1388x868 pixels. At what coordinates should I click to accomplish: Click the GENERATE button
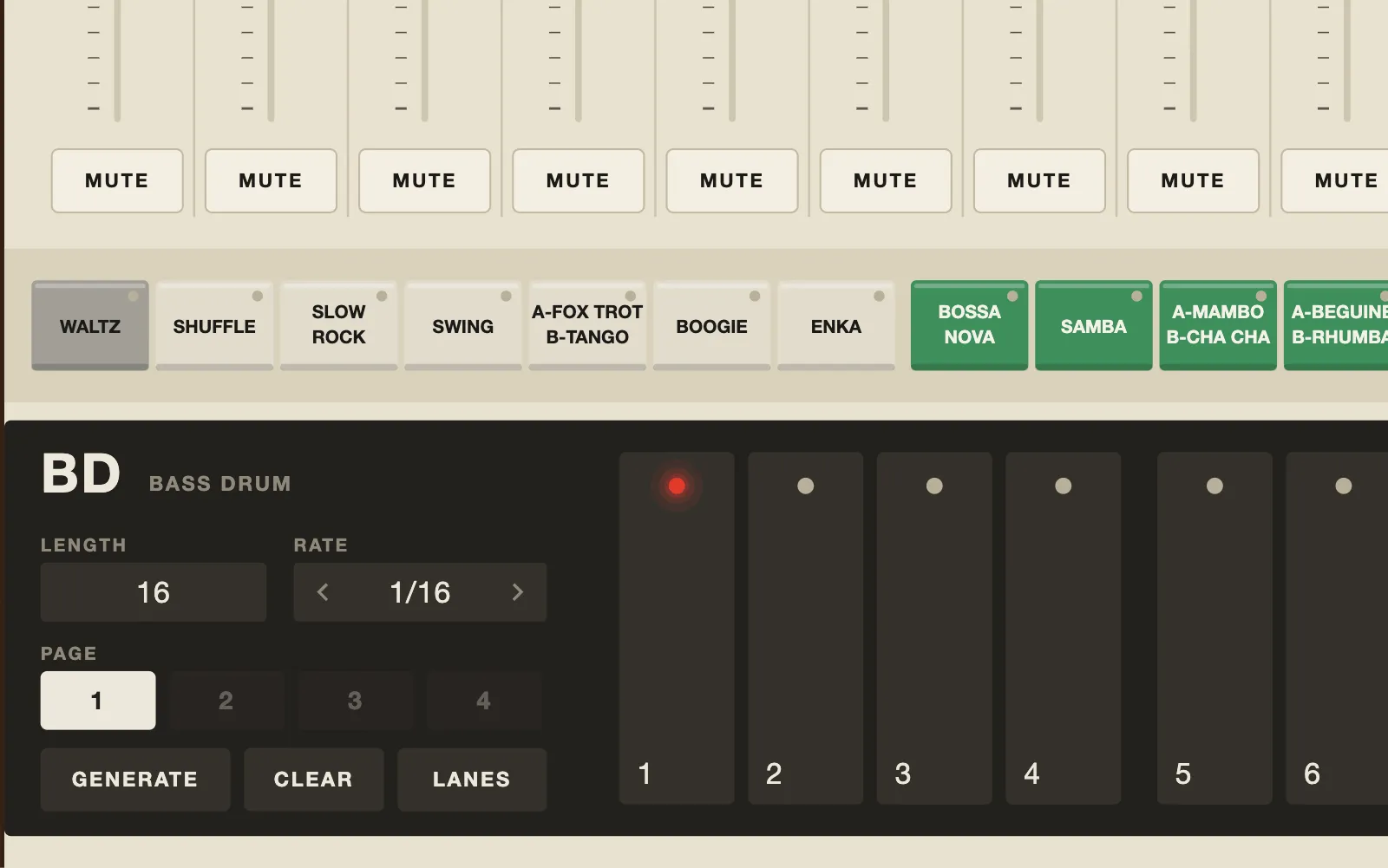click(x=135, y=780)
